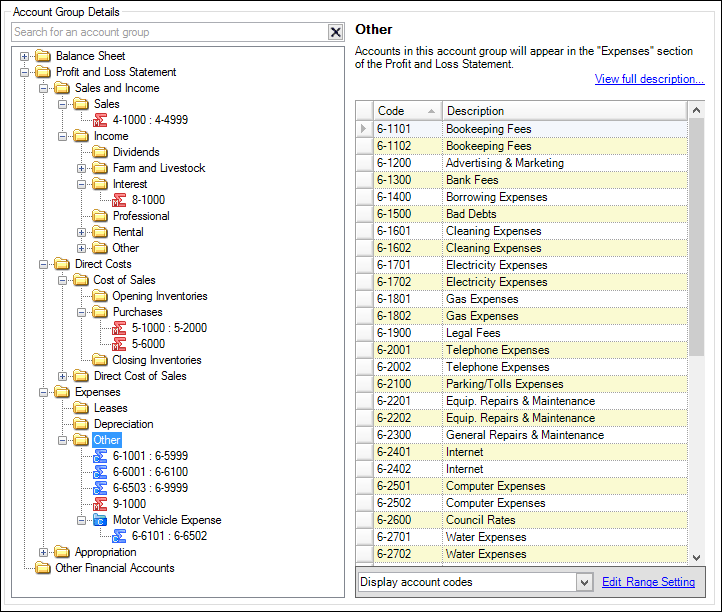The width and height of the screenshot is (722, 612).
Task: Select the Depreciation account group
Action: [123, 424]
